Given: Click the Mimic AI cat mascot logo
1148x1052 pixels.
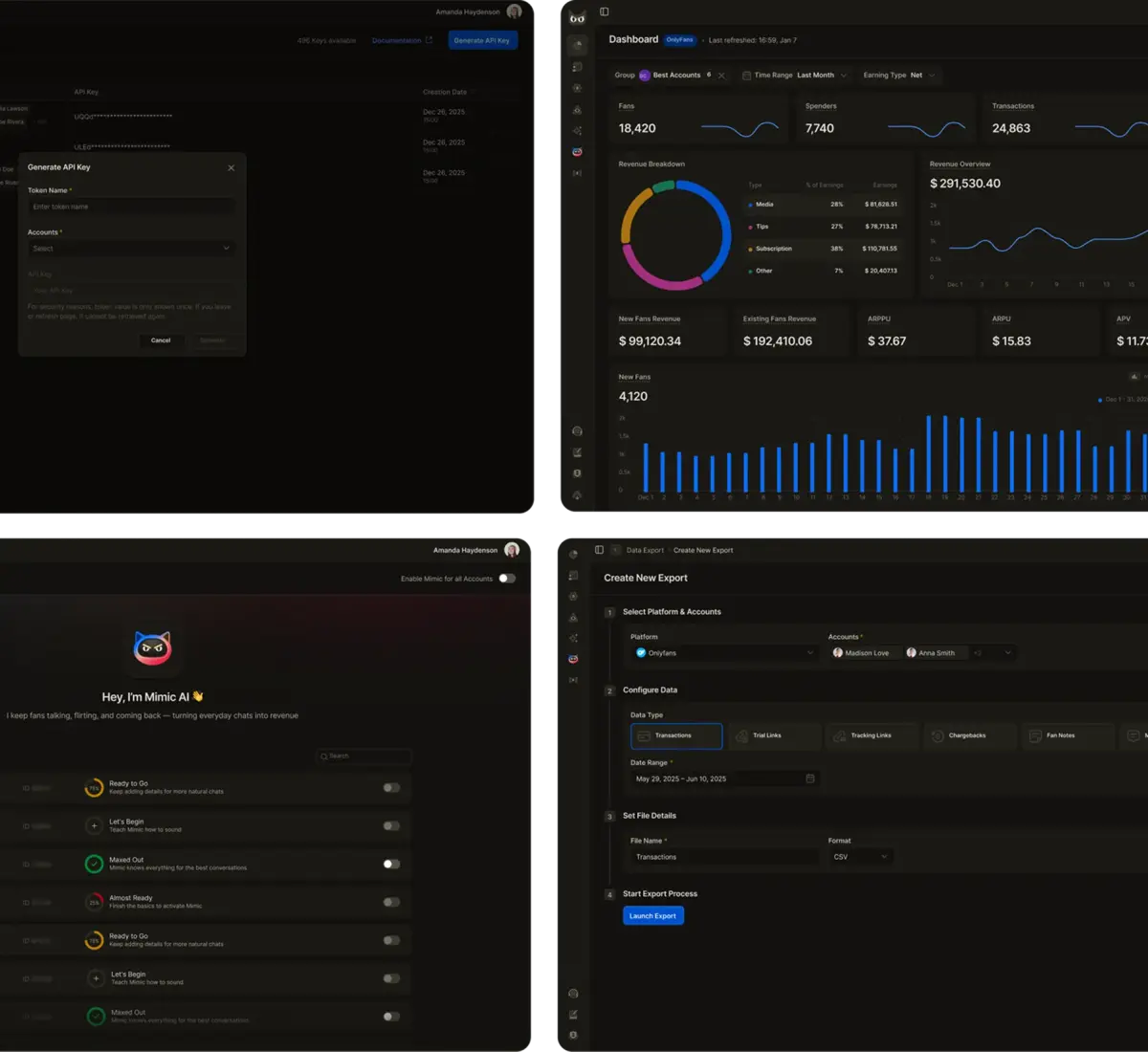Looking at the screenshot, I should (x=152, y=647).
